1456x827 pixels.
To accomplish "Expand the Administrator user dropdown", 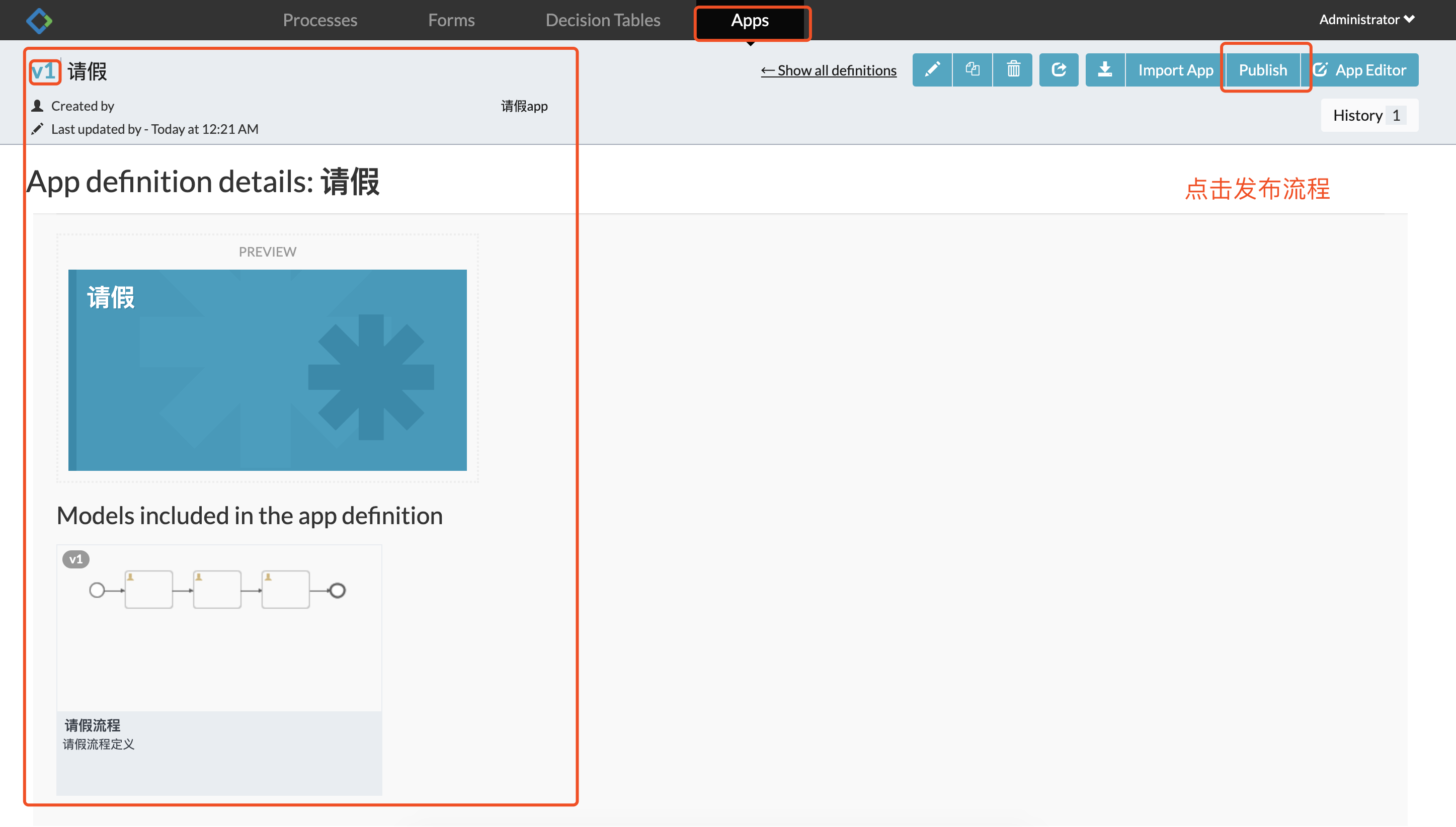I will tap(1366, 20).
